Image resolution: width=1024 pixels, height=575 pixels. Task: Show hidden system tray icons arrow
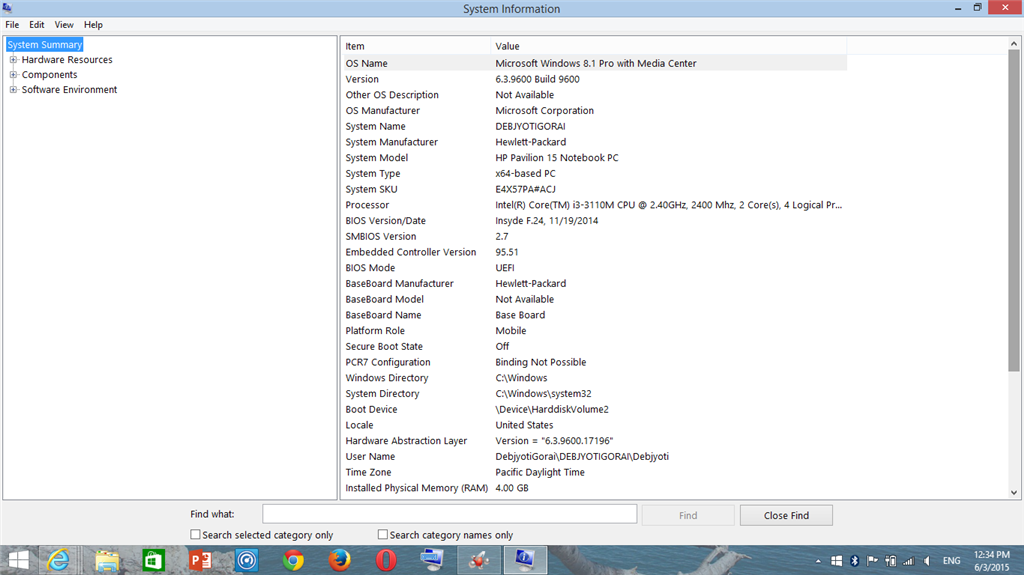tap(818, 561)
